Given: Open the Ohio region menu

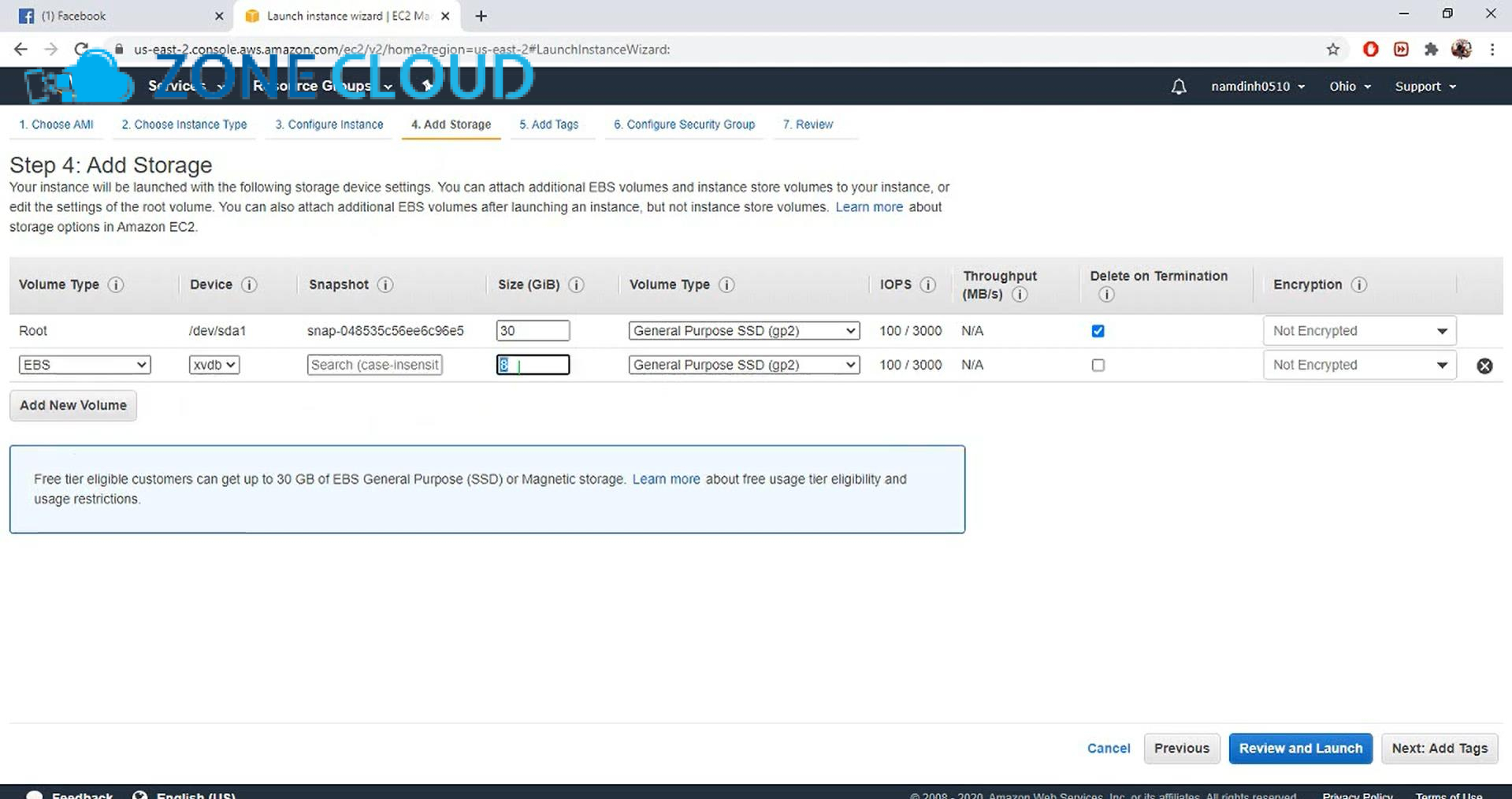Looking at the screenshot, I should pos(1350,87).
